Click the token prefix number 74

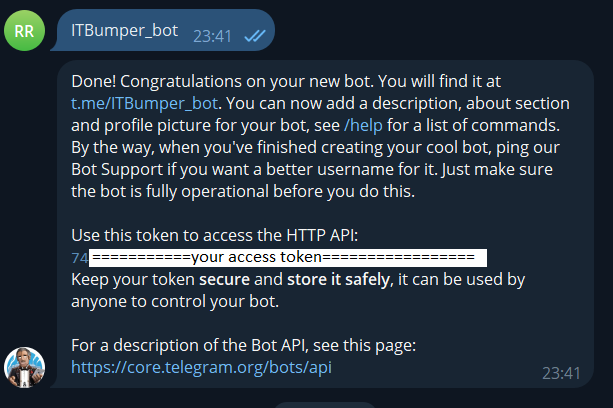click(79, 258)
